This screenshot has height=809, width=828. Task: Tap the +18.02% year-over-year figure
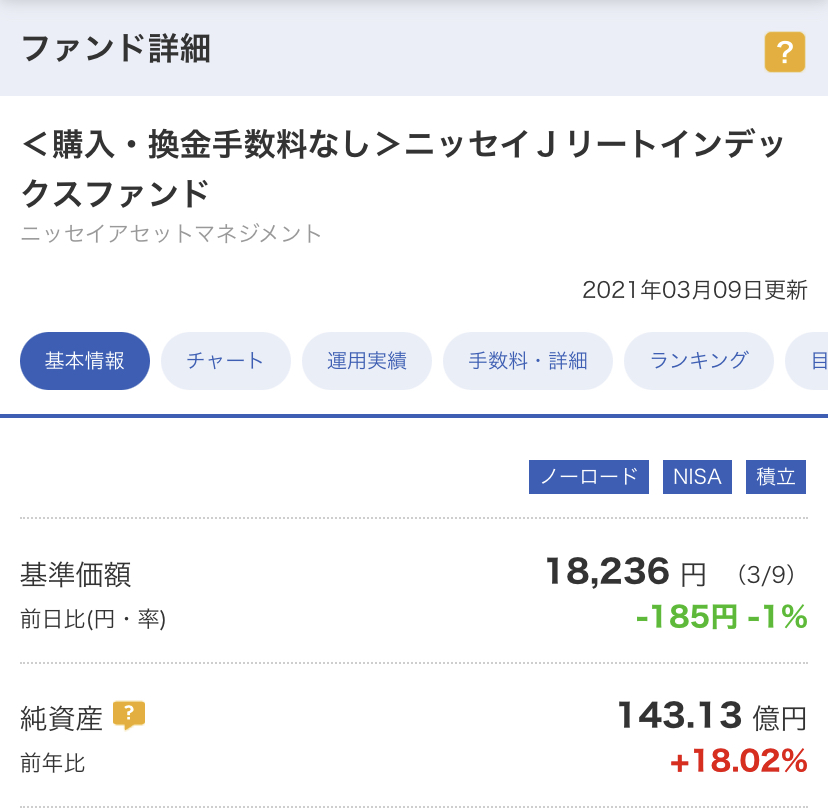[x=739, y=761]
